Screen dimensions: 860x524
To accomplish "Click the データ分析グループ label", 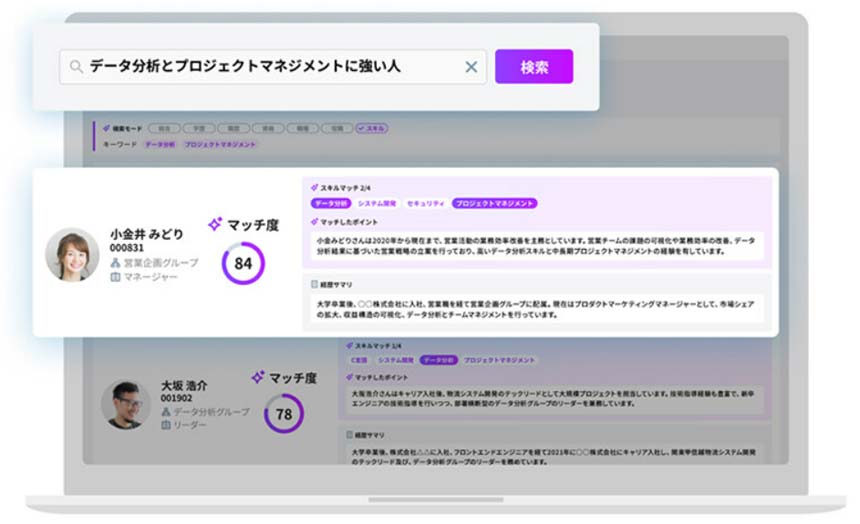I will click(212, 412).
